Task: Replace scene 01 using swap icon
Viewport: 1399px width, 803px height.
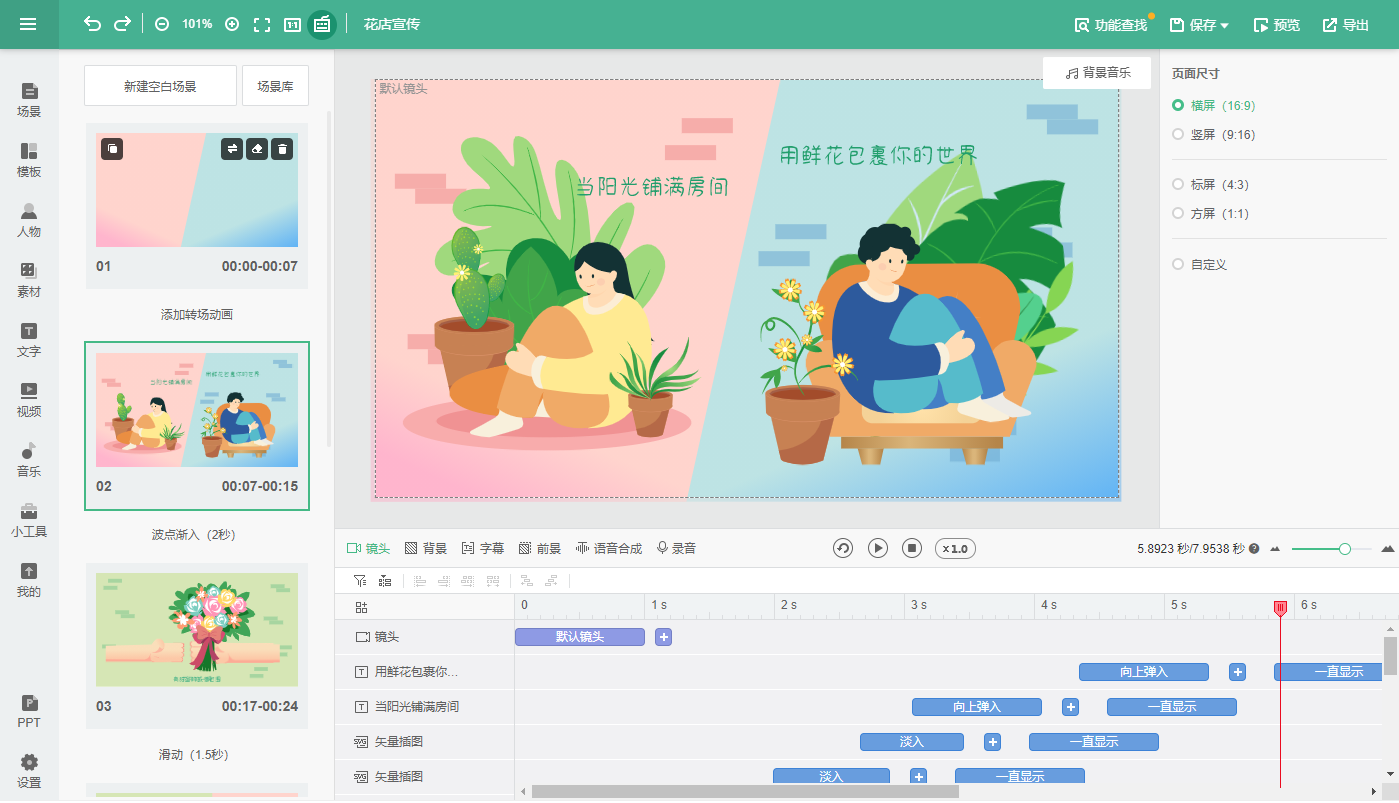Action: pos(232,149)
